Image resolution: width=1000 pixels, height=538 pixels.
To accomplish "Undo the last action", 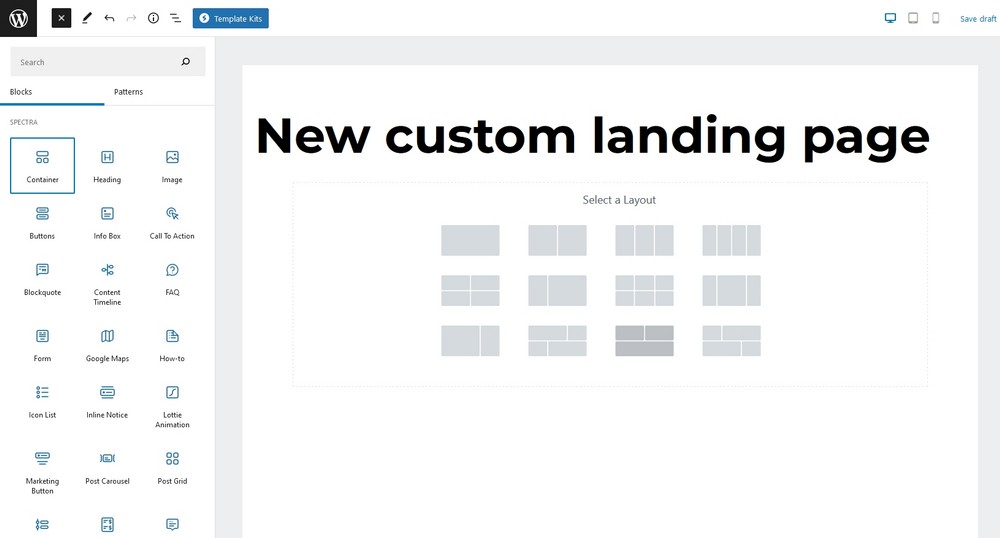I will coord(109,18).
